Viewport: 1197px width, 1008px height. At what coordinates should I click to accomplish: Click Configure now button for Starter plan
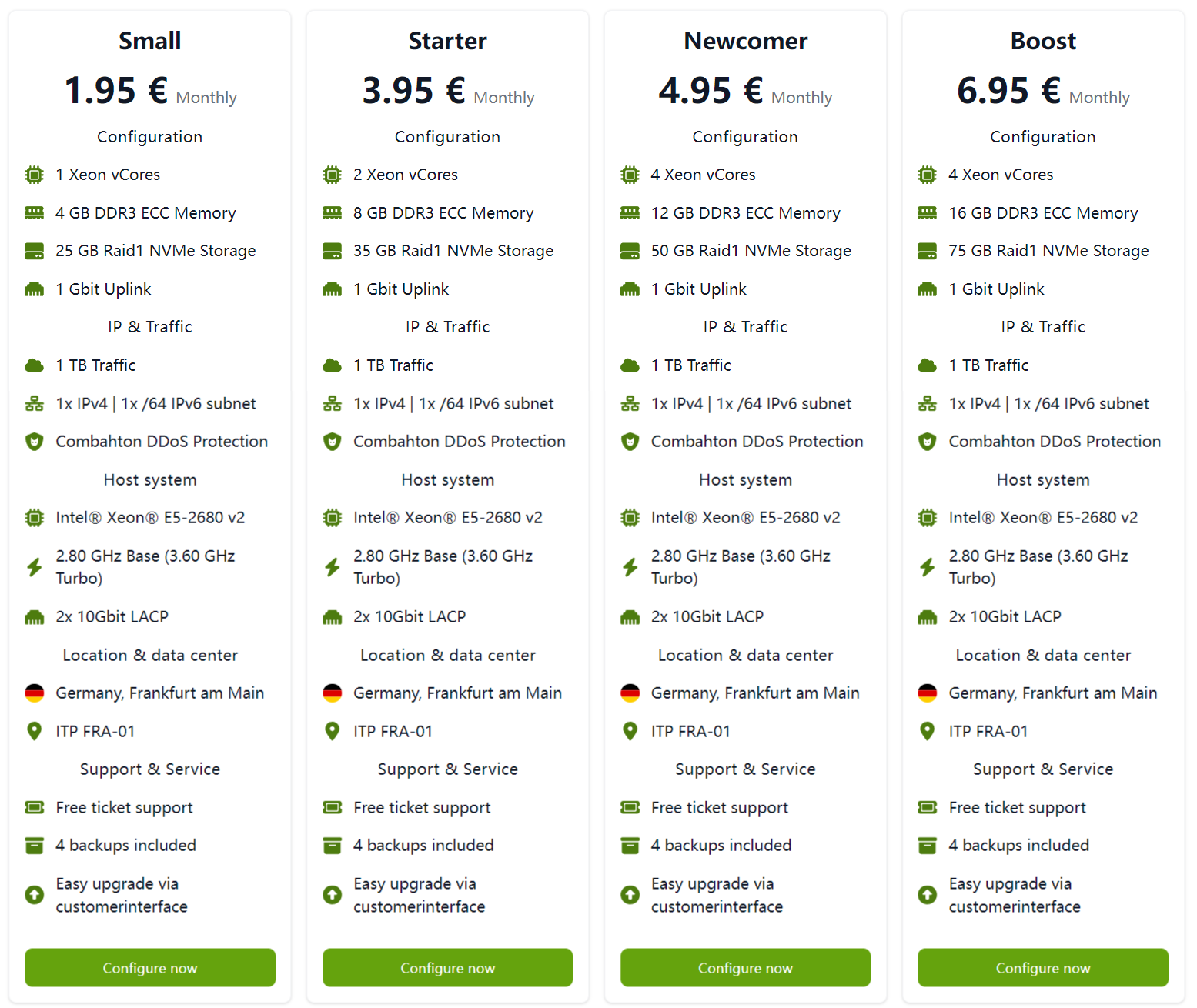[447, 967]
